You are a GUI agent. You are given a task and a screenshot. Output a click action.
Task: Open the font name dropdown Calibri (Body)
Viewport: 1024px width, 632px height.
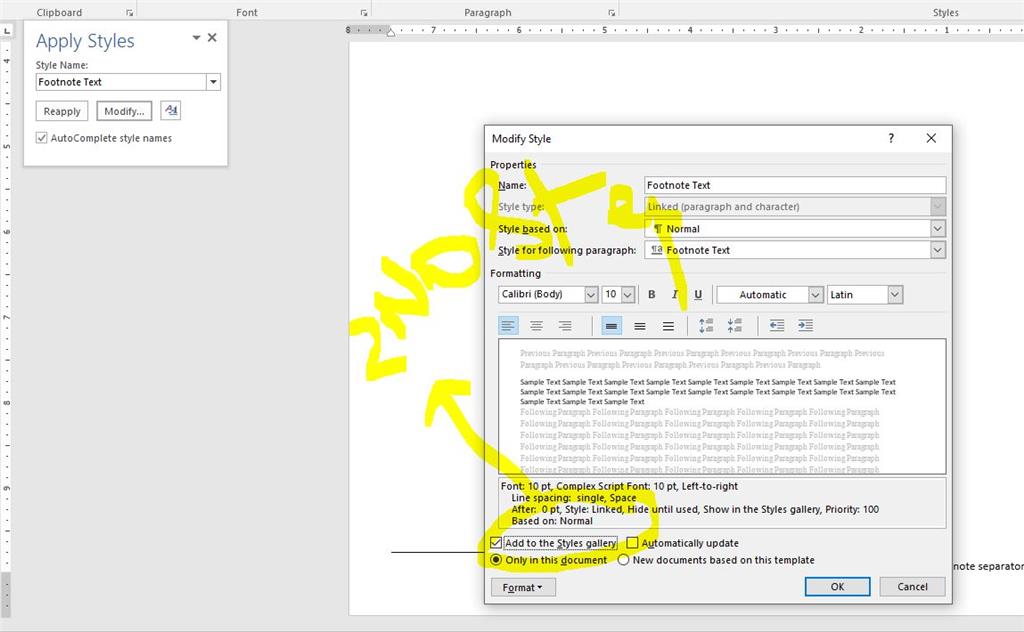[x=591, y=294]
